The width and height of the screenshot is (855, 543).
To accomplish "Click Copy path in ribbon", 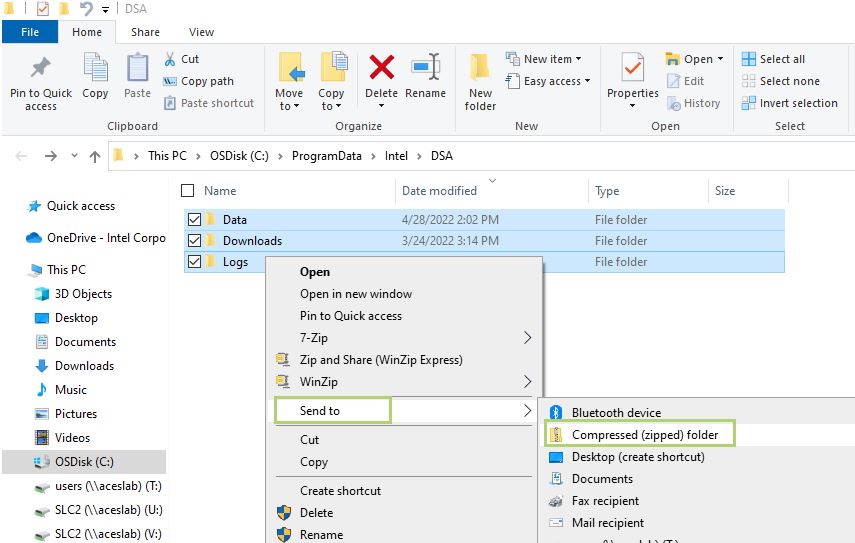I will [x=199, y=81].
